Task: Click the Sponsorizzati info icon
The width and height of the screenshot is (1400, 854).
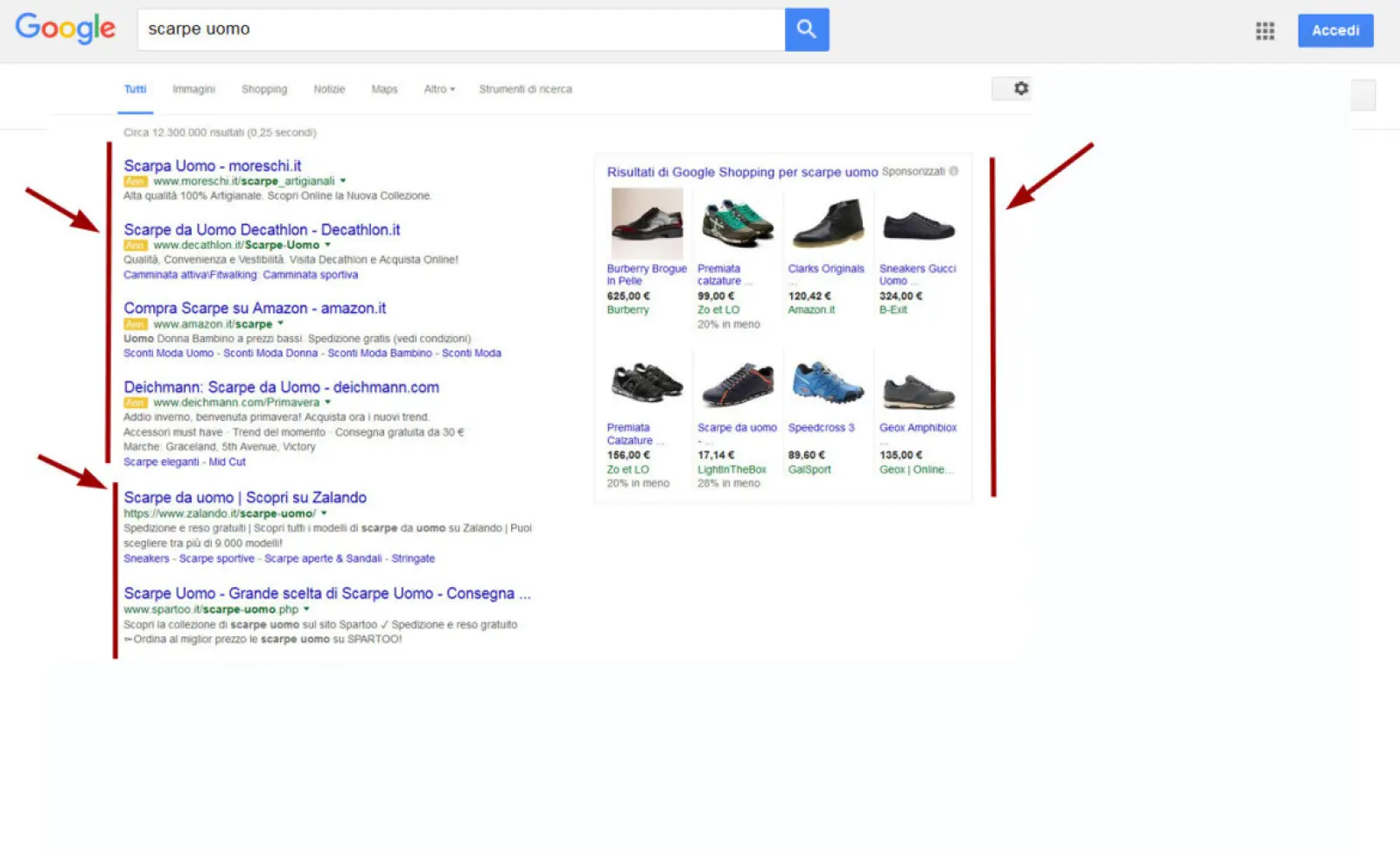Action: coord(954,171)
